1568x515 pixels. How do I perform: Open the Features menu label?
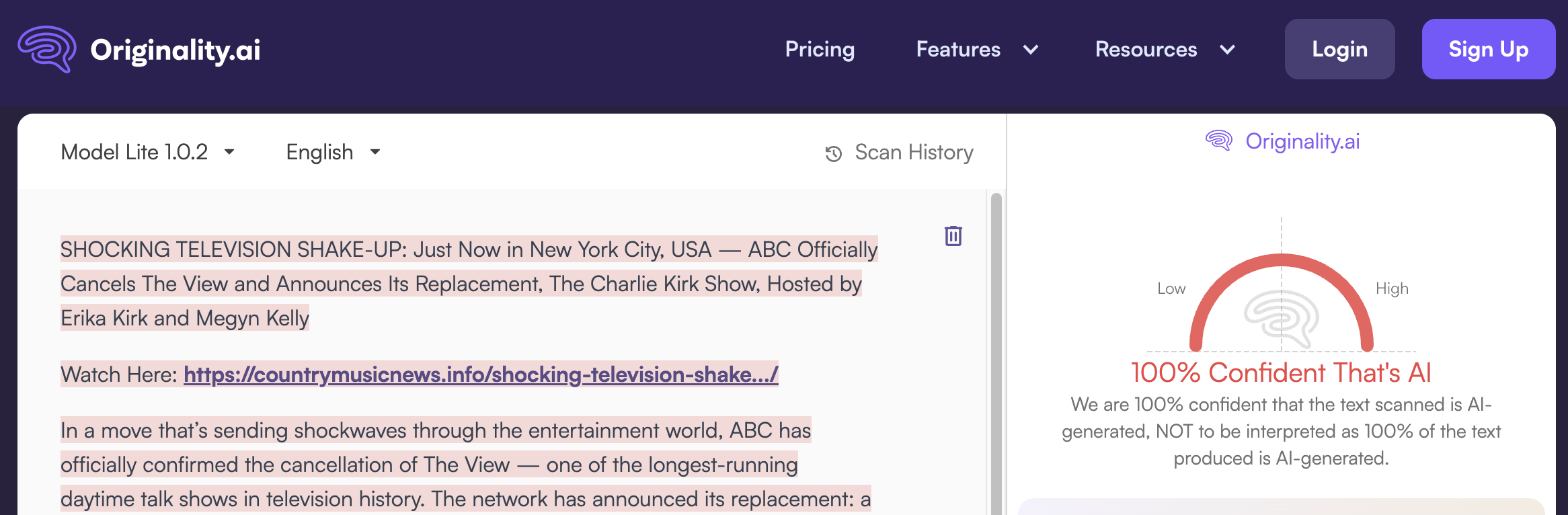(958, 50)
